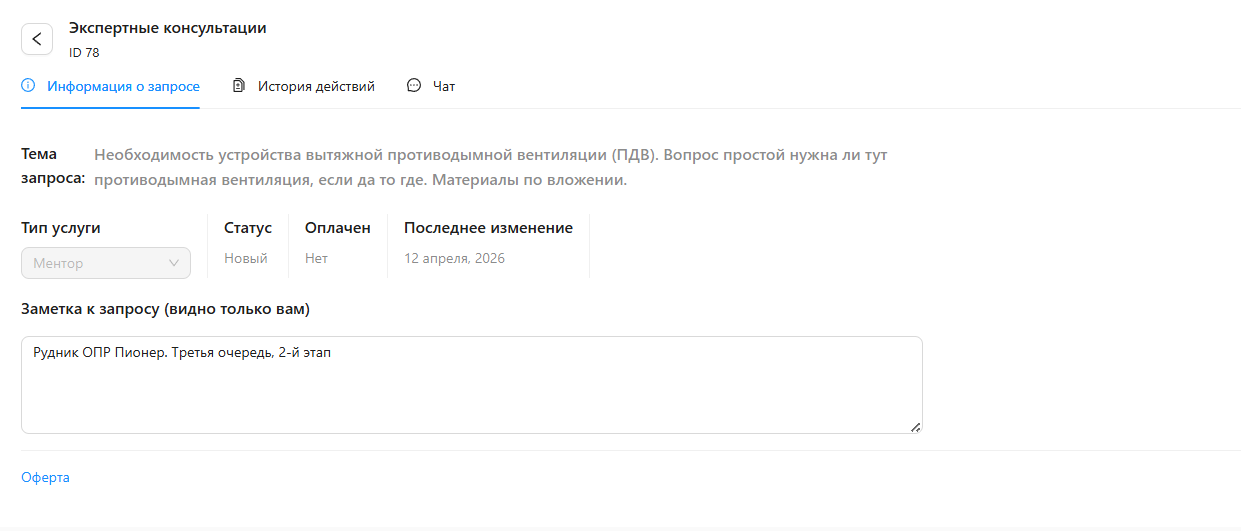Go back using the left arrow button
The image size is (1241, 531).
click(37, 39)
